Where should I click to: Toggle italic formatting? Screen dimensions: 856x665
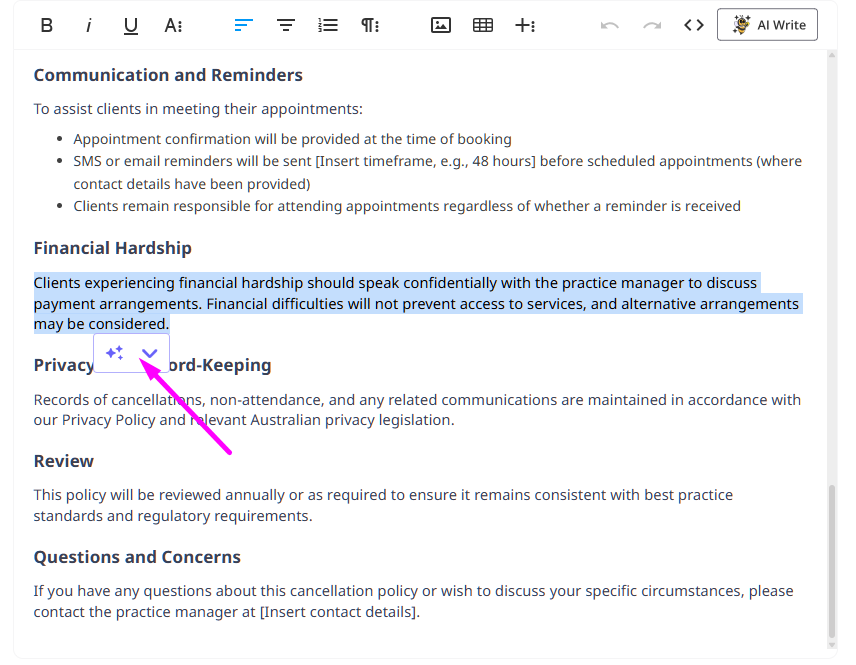89,25
